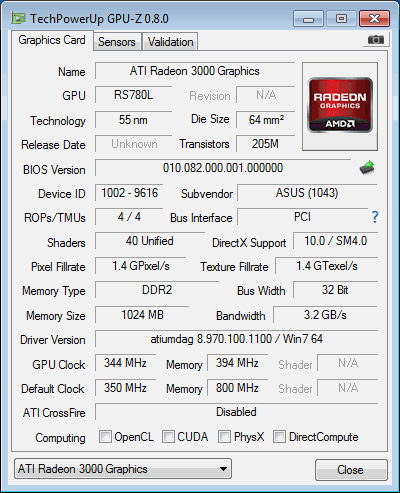Toggle the DirectCompute checkbox
The image size is (400, 493).
(x=279, y=436)
